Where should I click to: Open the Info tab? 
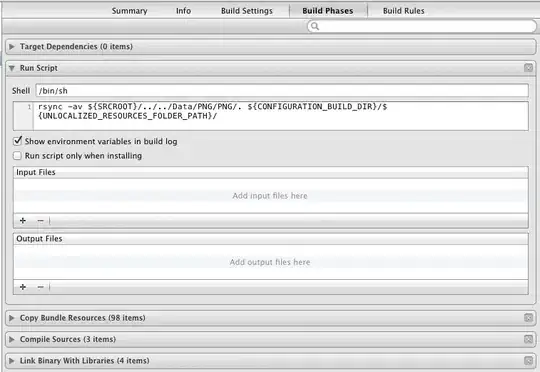(183, 11)
